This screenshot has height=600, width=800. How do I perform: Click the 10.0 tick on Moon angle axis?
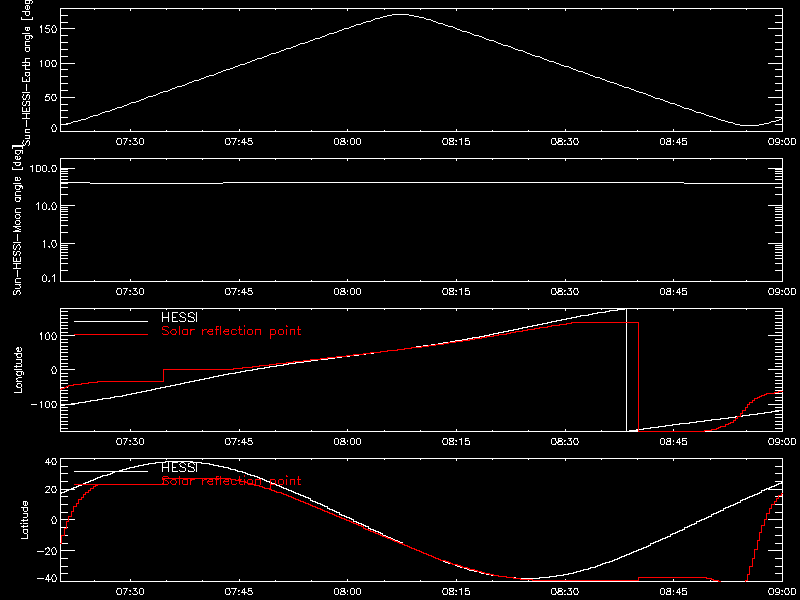coord(47,206)
